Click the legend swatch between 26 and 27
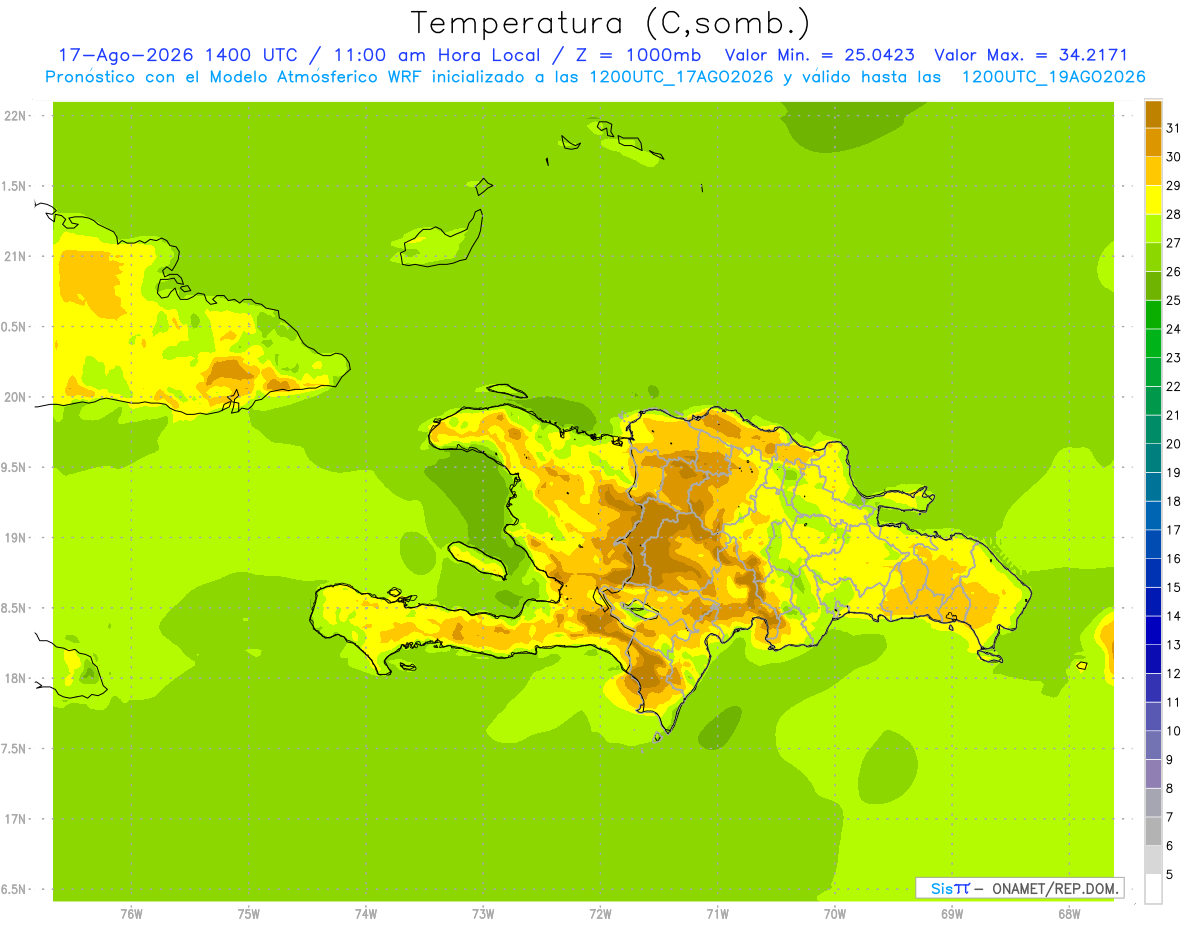This screenshot has height=927, width=1200. coord(1153,257)
